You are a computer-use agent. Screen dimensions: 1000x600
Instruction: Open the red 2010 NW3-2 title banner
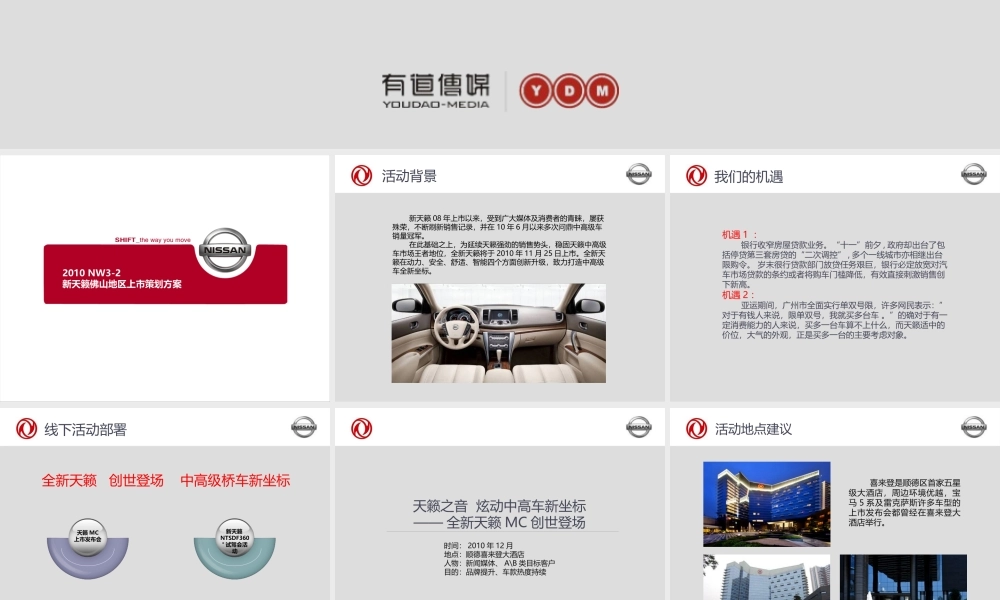point(165,274)
